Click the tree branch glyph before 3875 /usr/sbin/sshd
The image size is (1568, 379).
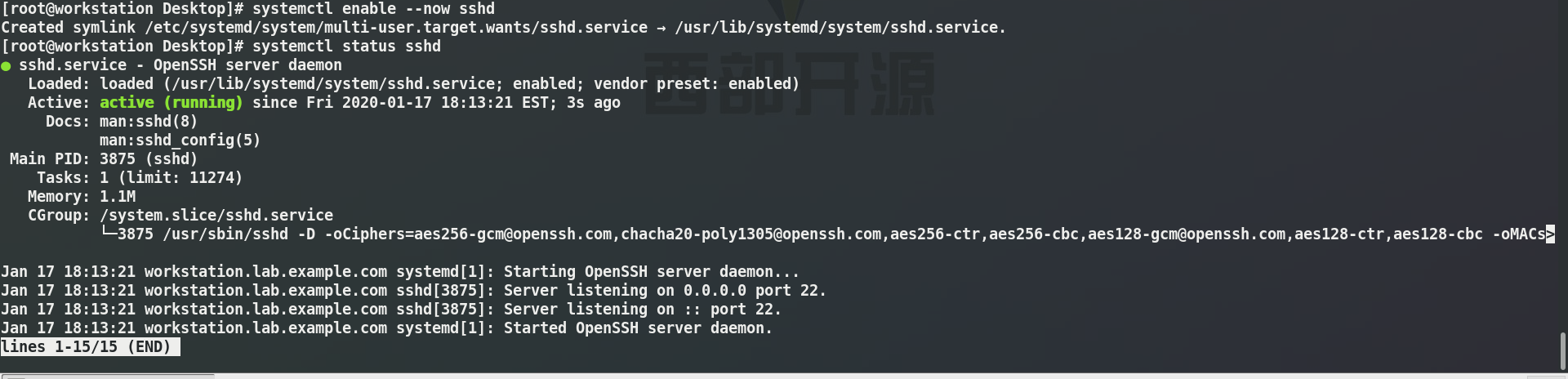[x=108, y=234]
